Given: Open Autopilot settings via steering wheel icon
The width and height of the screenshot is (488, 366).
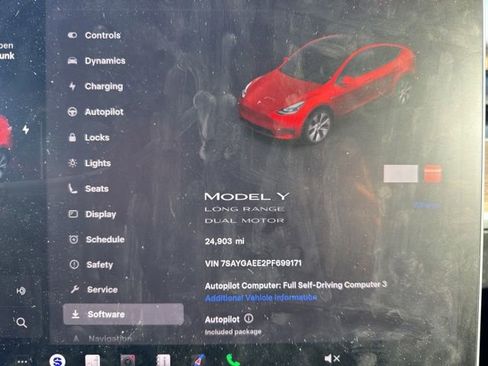Looking at the screenshot, I should [95, 112].
